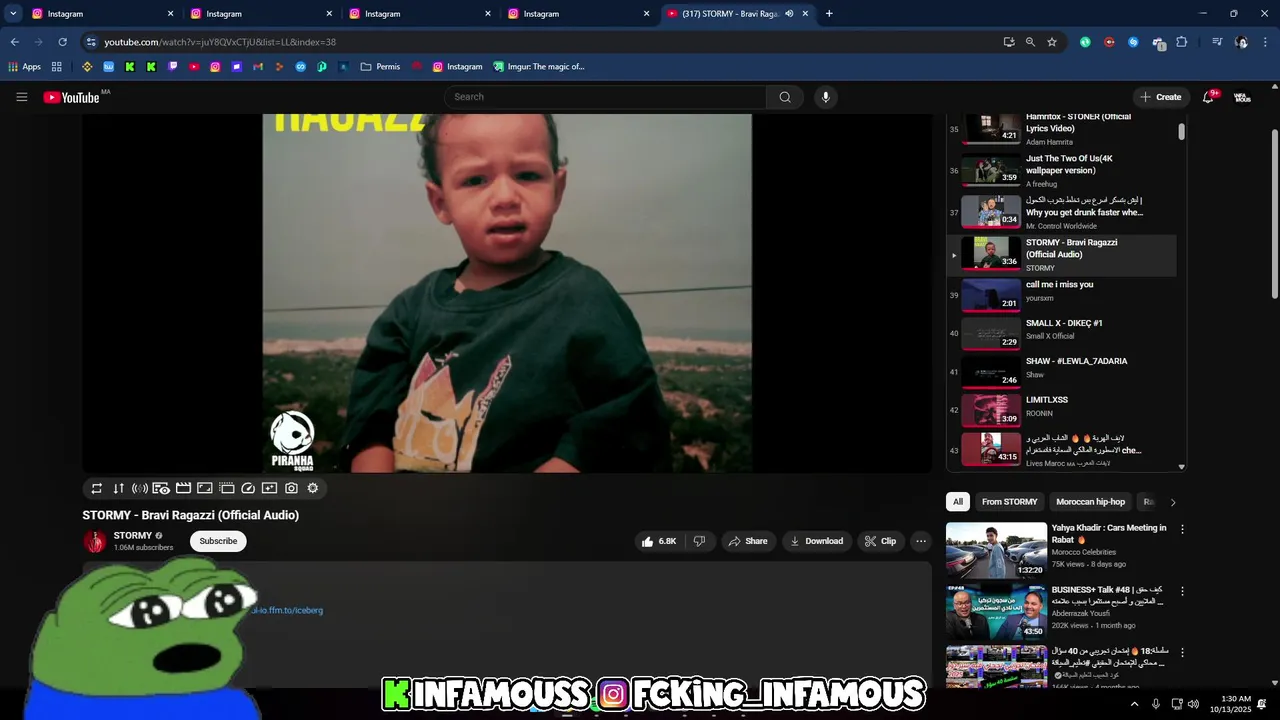Viewport: 1280px width, 720px height.
Task: Open the zoom magnifier icon in address bar
Action: 1030,42
